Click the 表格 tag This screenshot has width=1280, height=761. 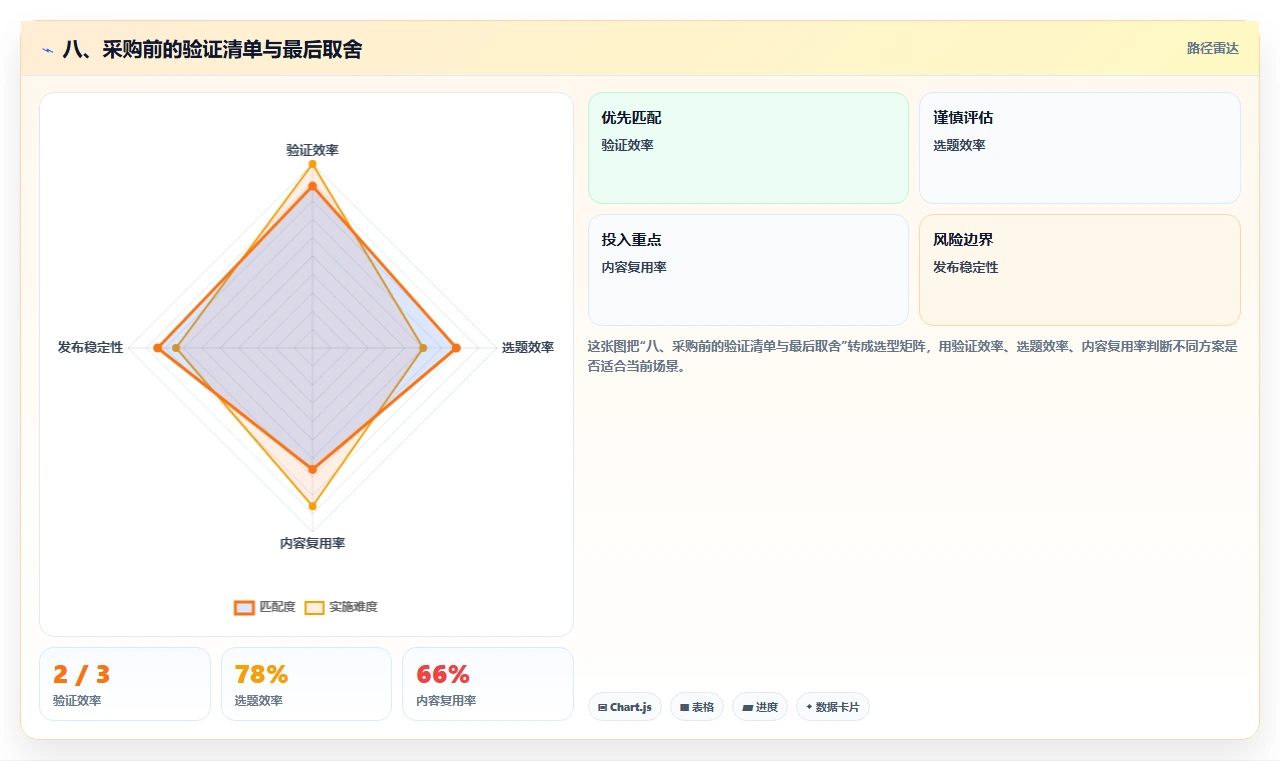[697, 707]
